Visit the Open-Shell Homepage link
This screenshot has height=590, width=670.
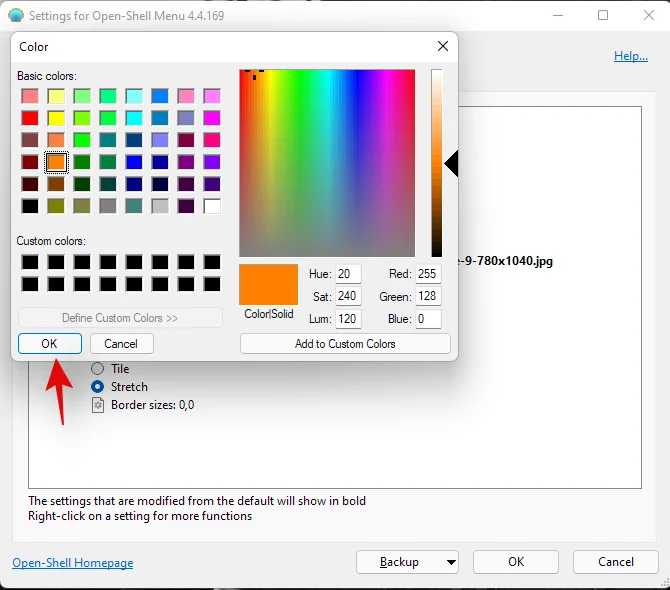click(x=72, y=563)
